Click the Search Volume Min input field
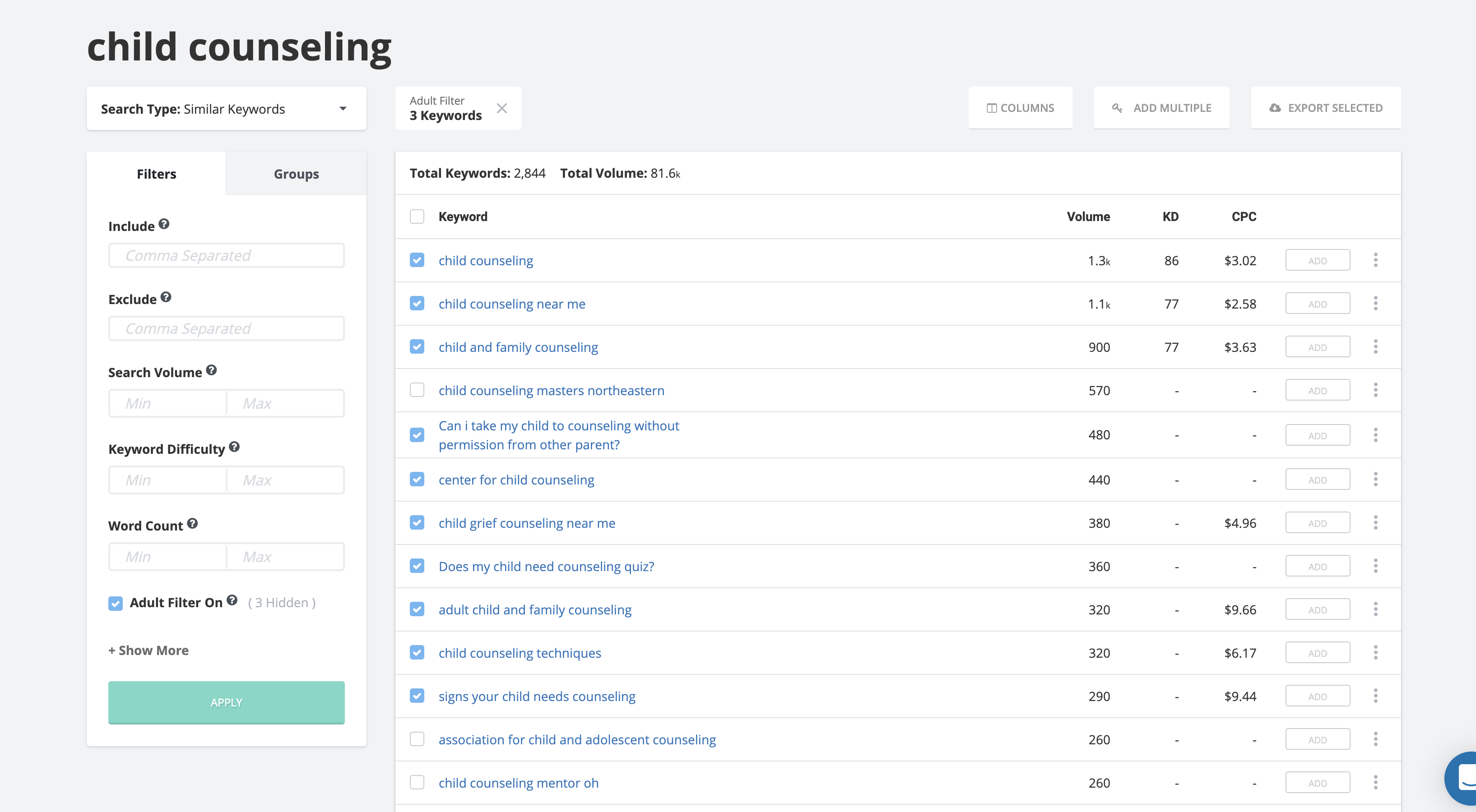 click(167, 404)
